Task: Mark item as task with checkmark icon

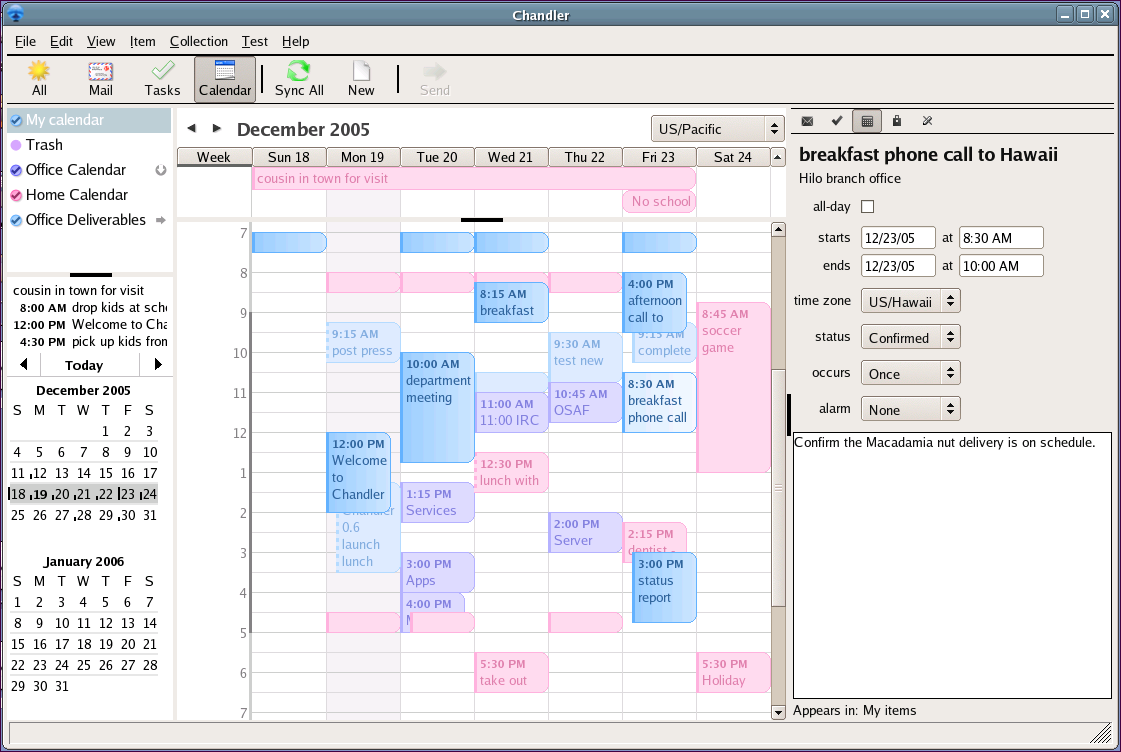Action: (837, 121)
